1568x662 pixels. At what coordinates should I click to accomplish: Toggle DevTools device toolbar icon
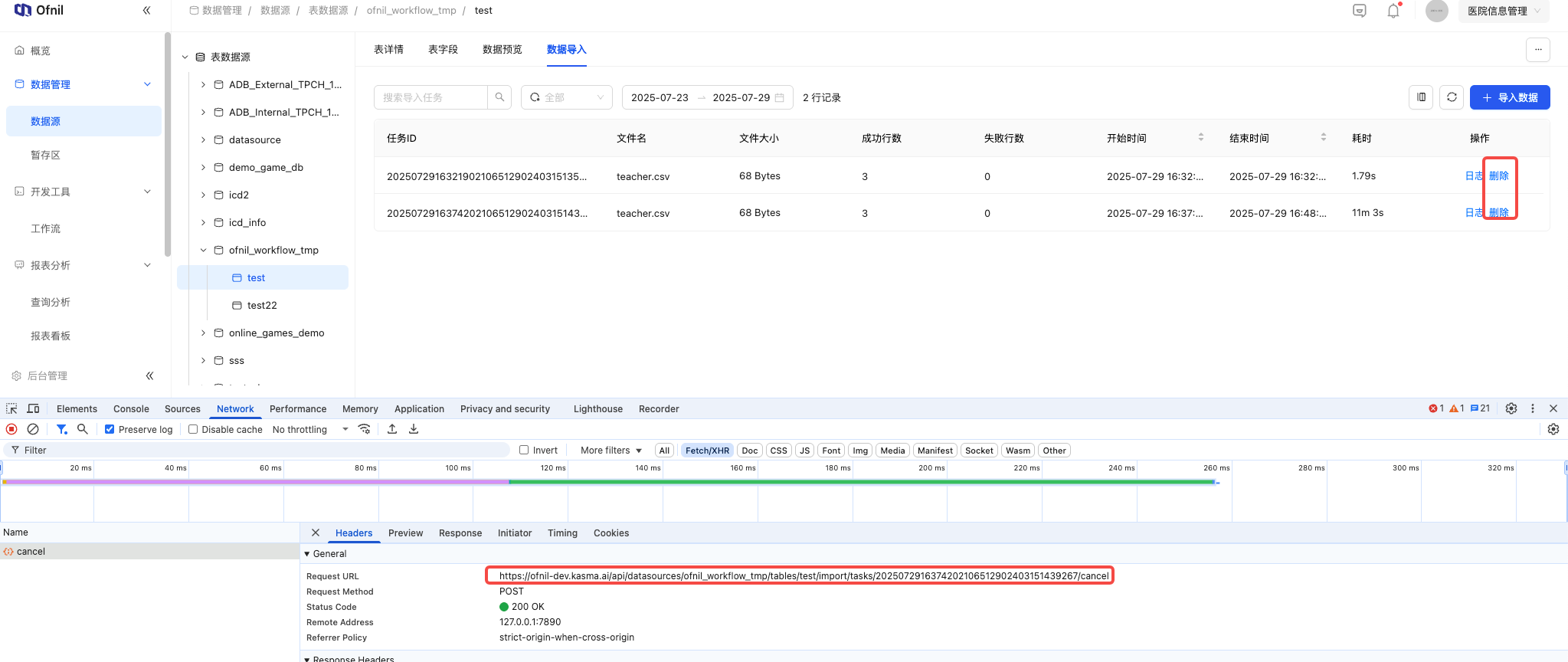[x=33, y=408]
